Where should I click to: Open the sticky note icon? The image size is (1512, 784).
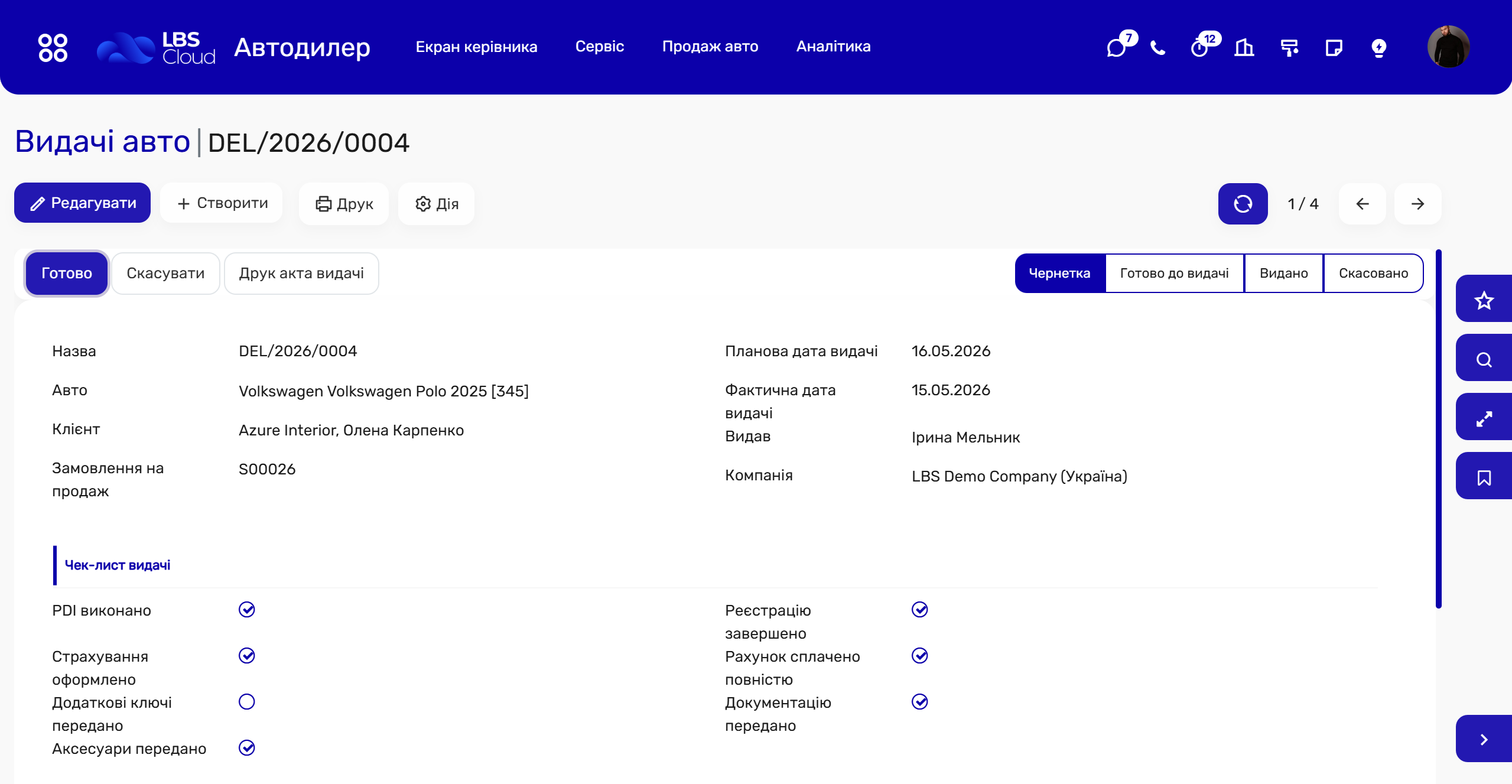pos(1334,47)
